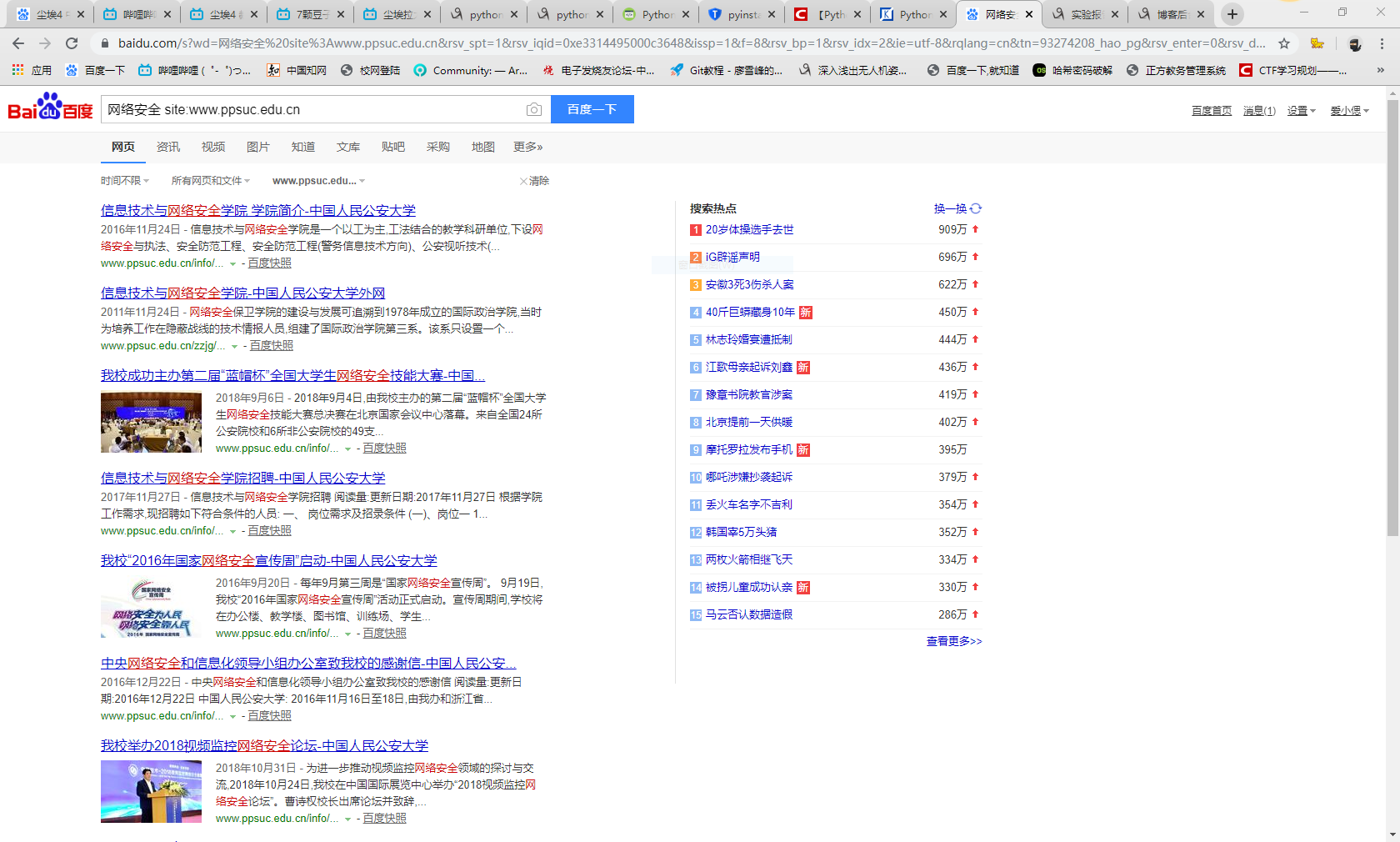Open the 哈希密码破解 bookmark
This screenshot has width=1400, height=842.
[x=1072, y=71]
